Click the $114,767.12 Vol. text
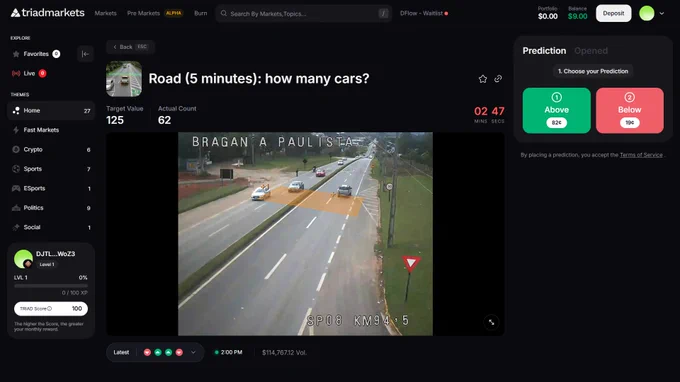Image resolution: width=680 pixels, height=382 pixels. click(x=284, y=353)
